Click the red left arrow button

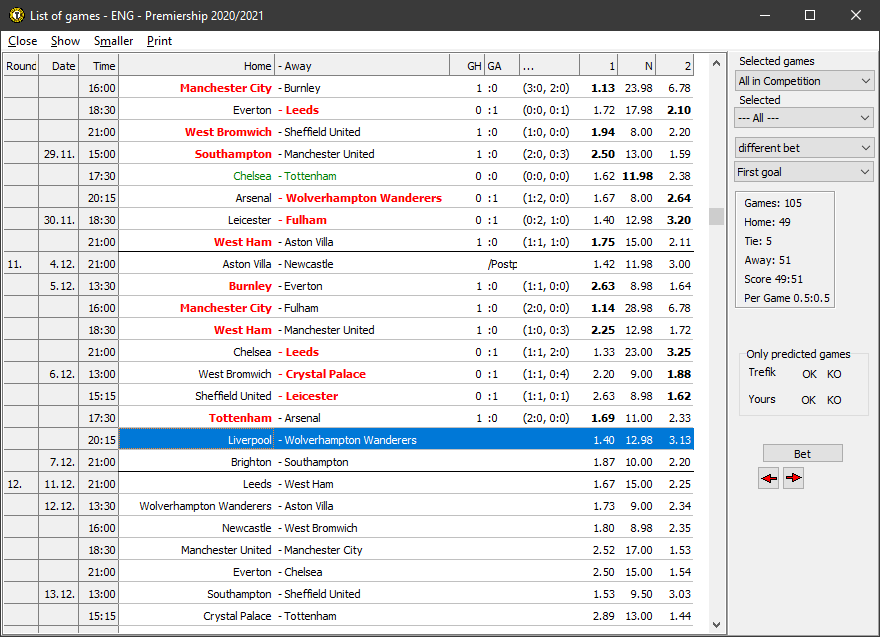[768, 479]
